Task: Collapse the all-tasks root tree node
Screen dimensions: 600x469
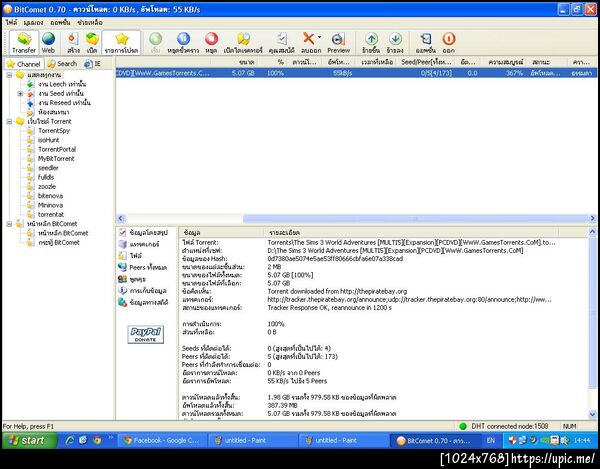Action: coord(9,75)
